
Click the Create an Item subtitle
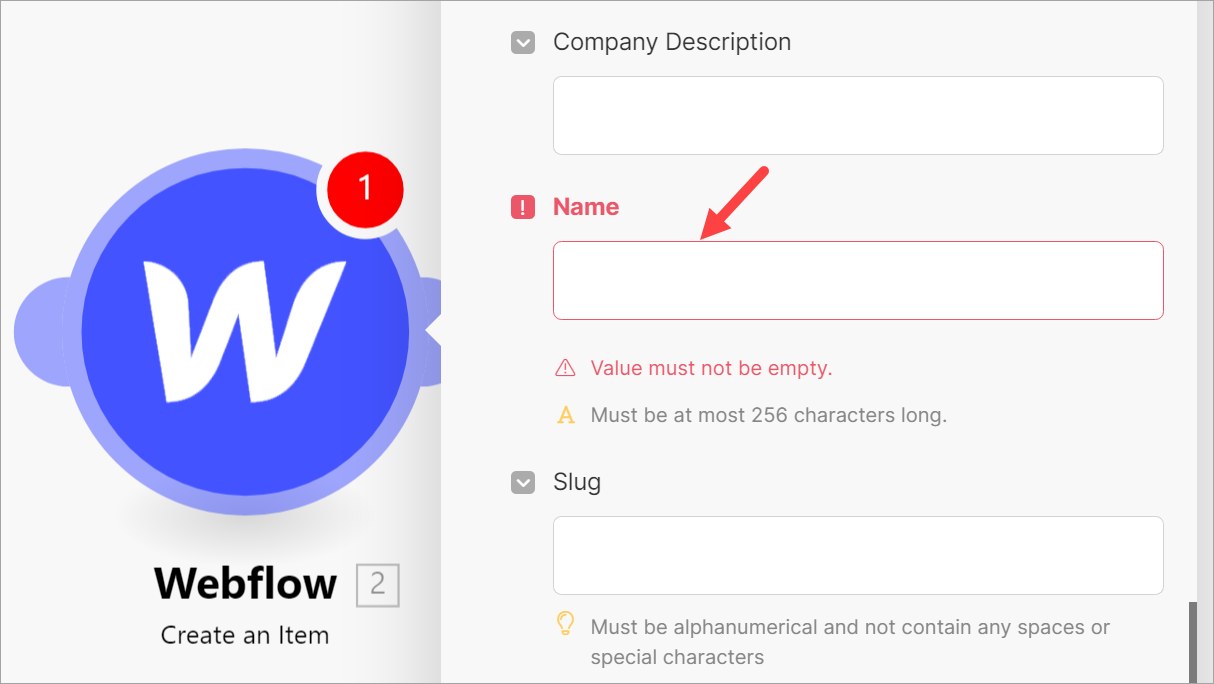245,635
